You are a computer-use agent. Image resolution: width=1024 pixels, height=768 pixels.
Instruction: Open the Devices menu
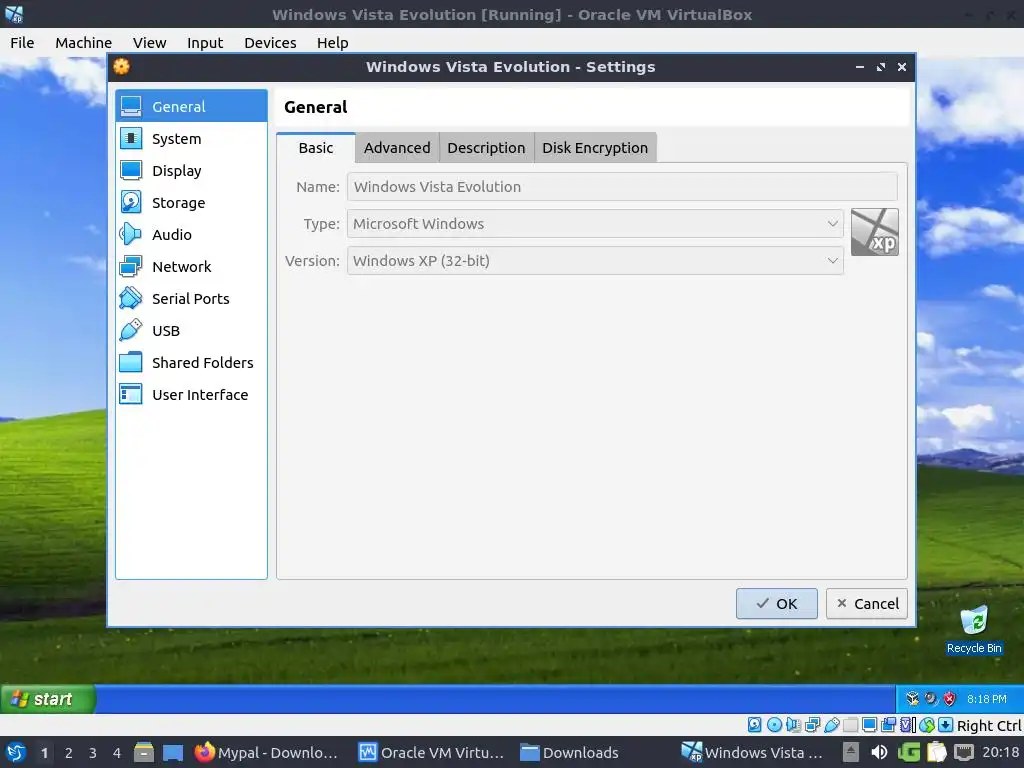(270, 42)
